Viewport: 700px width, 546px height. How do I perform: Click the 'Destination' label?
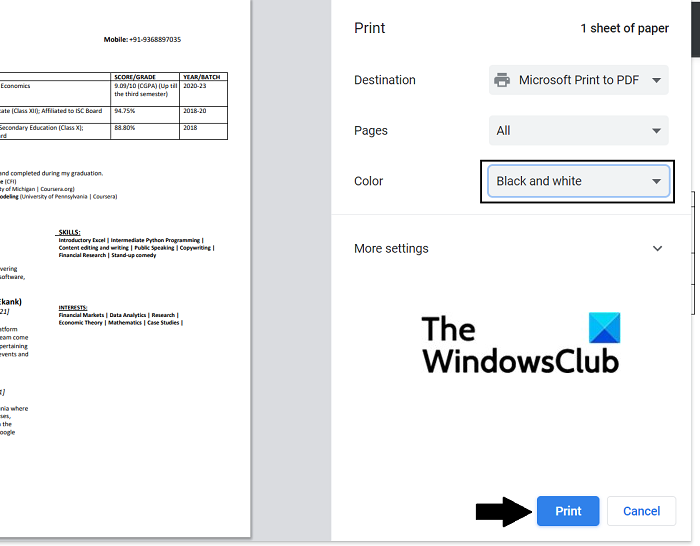point(384,80)
